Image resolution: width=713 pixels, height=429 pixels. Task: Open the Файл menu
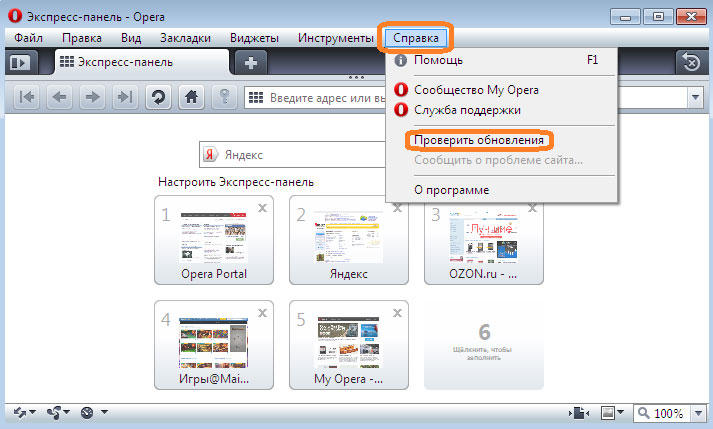(28, 38)
